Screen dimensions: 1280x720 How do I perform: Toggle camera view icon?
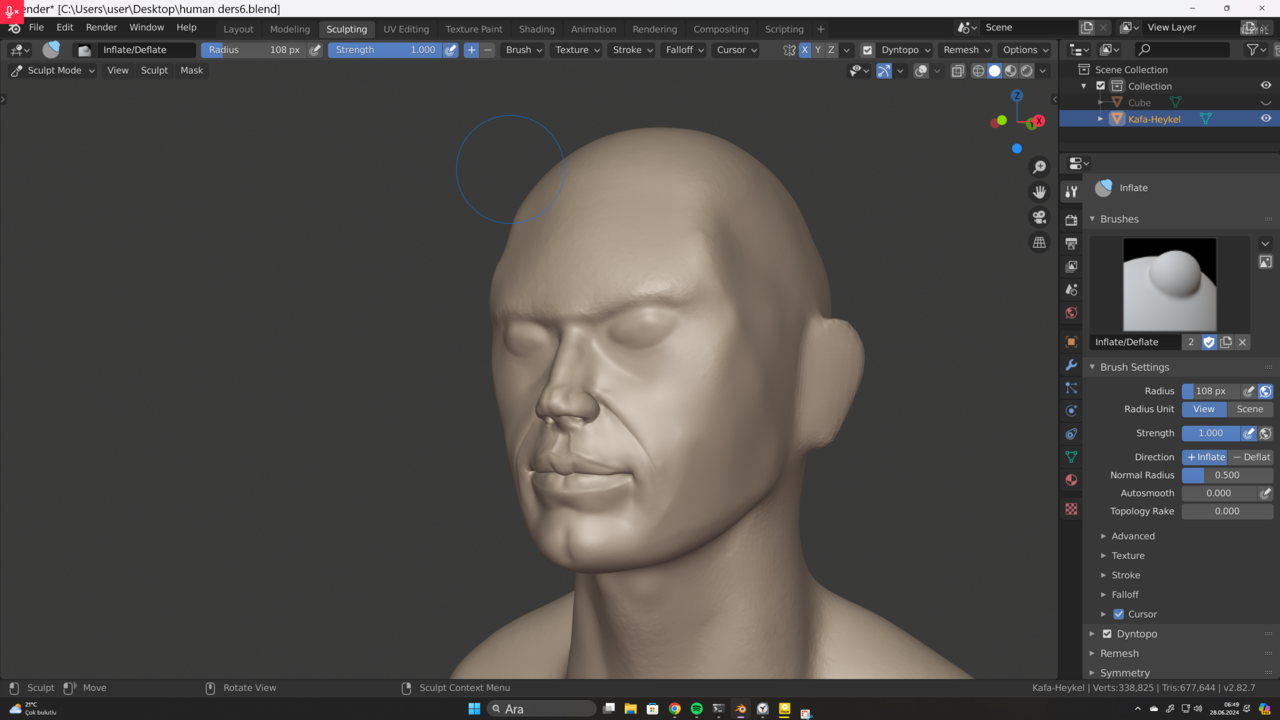click(1040, 217)
